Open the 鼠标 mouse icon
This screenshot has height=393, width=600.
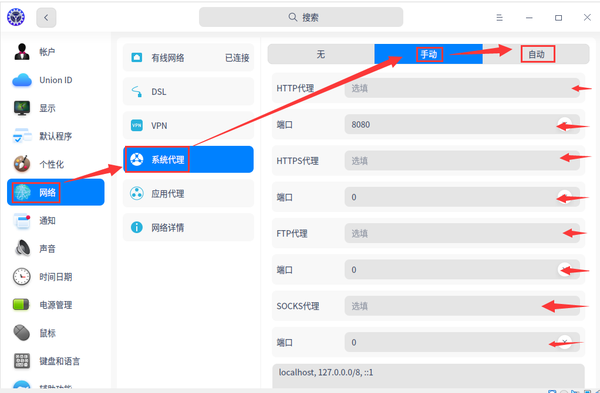[22, 333]
